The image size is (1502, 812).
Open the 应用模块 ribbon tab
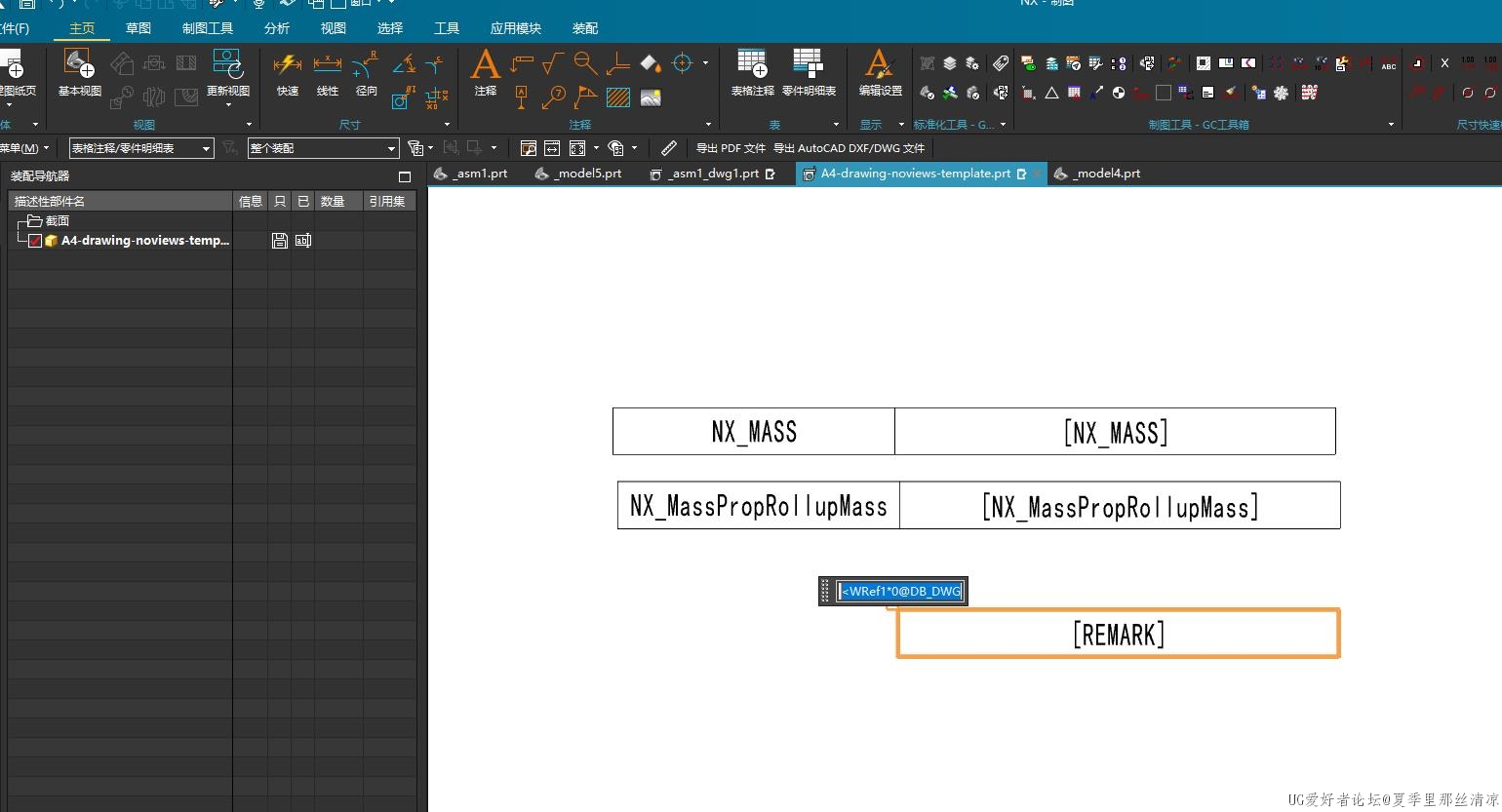tap(516, 28)
